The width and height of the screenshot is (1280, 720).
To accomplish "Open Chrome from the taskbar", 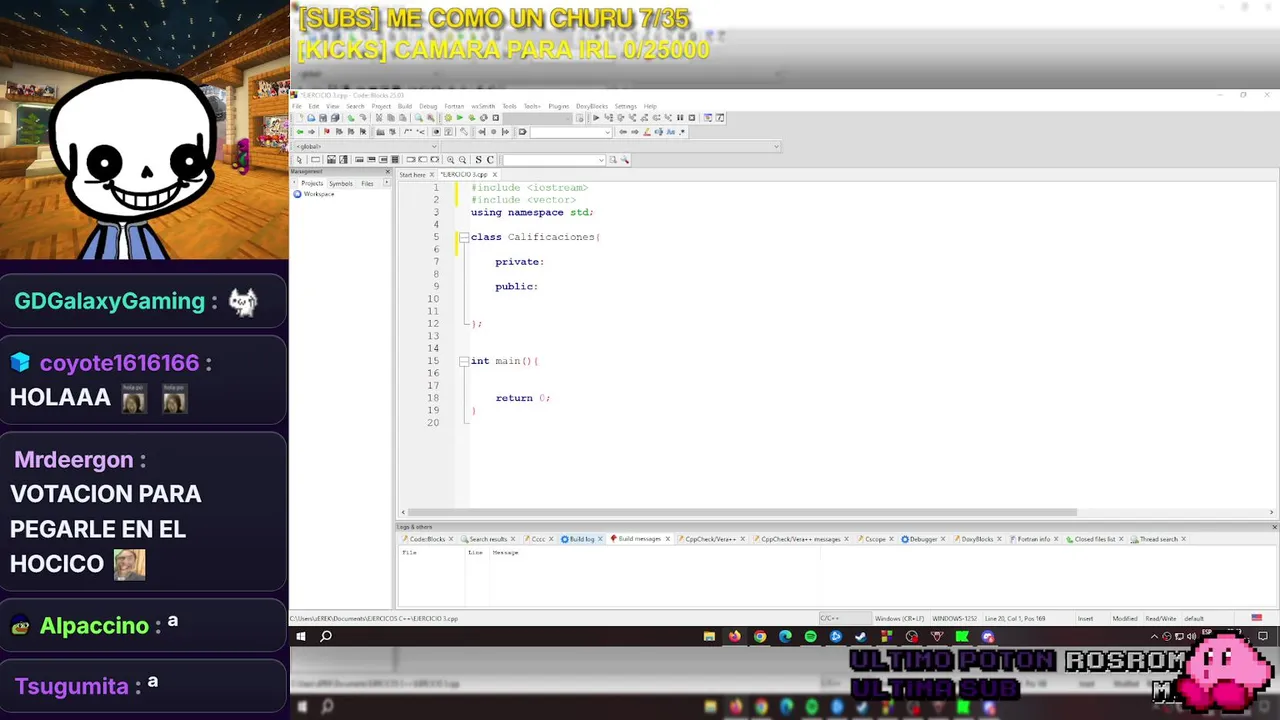I will 760,636.
